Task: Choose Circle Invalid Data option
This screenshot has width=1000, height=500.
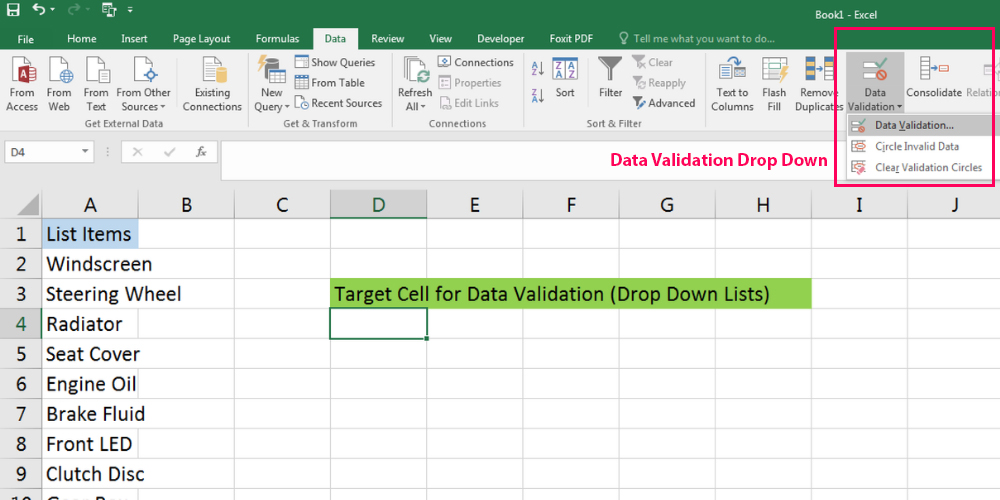Action: (916, 146)
